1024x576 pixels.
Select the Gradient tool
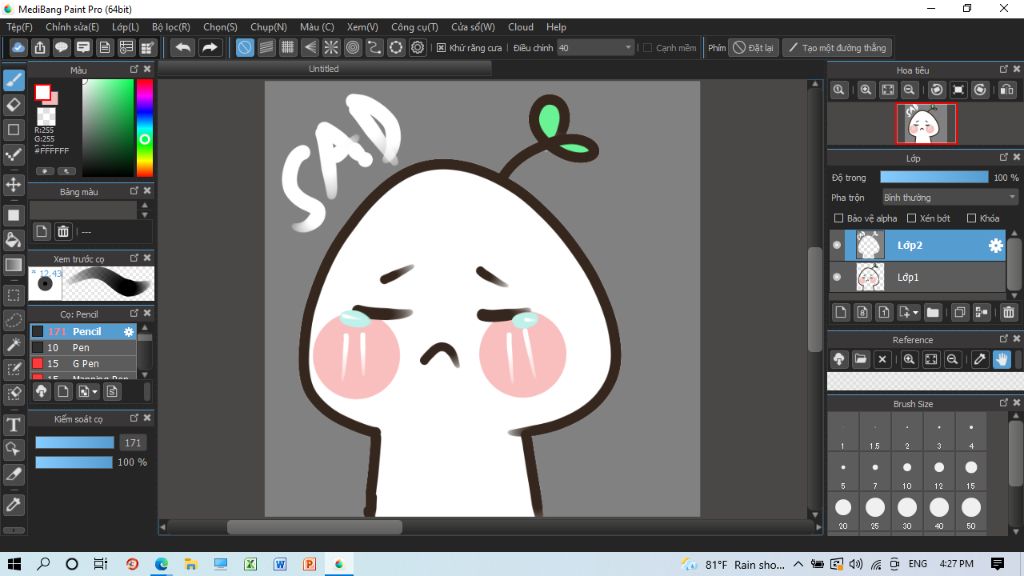click(14, 264)
